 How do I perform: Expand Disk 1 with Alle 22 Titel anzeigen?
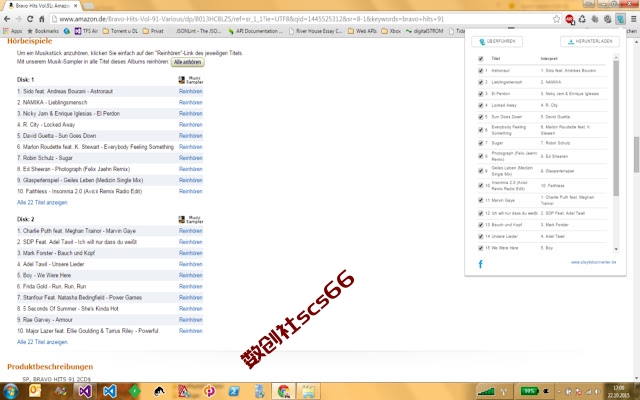tap(42, 202)
